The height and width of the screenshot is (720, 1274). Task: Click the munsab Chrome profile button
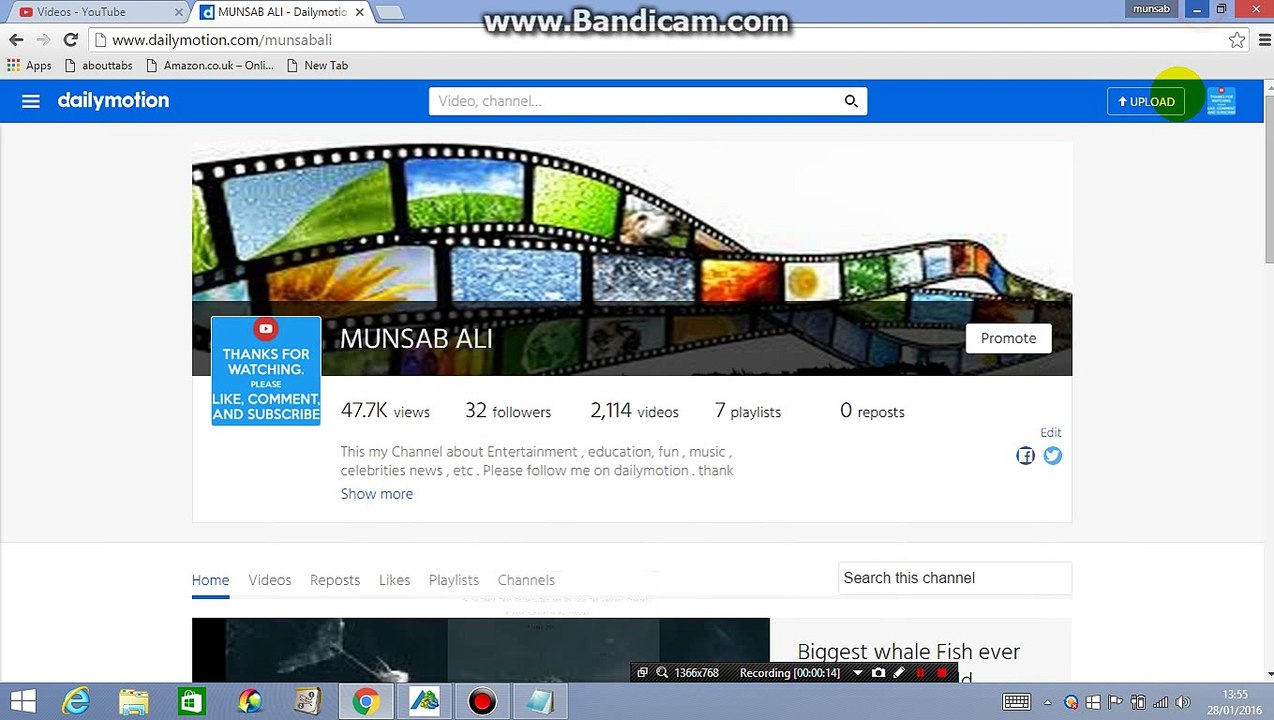pos(1151,9)
